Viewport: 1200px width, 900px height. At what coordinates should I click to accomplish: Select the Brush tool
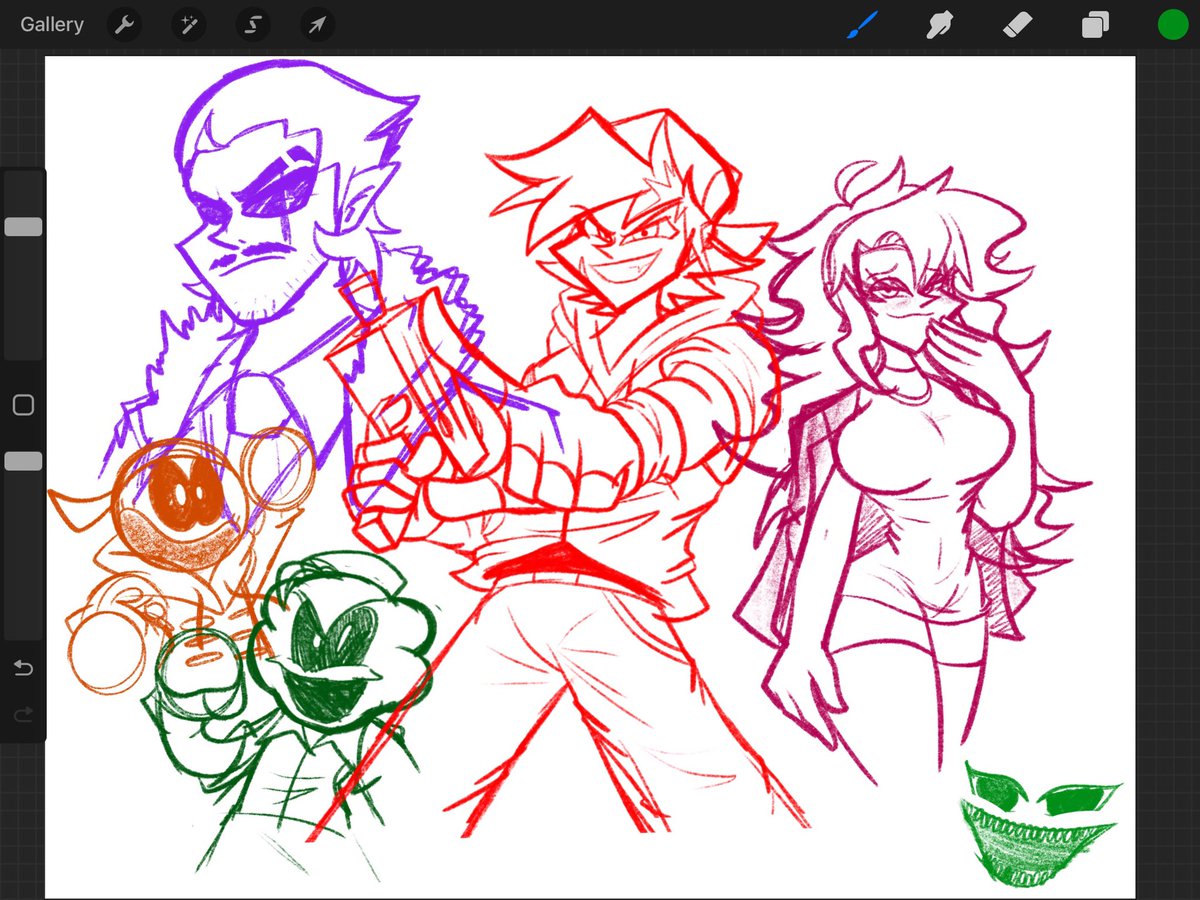862,24
